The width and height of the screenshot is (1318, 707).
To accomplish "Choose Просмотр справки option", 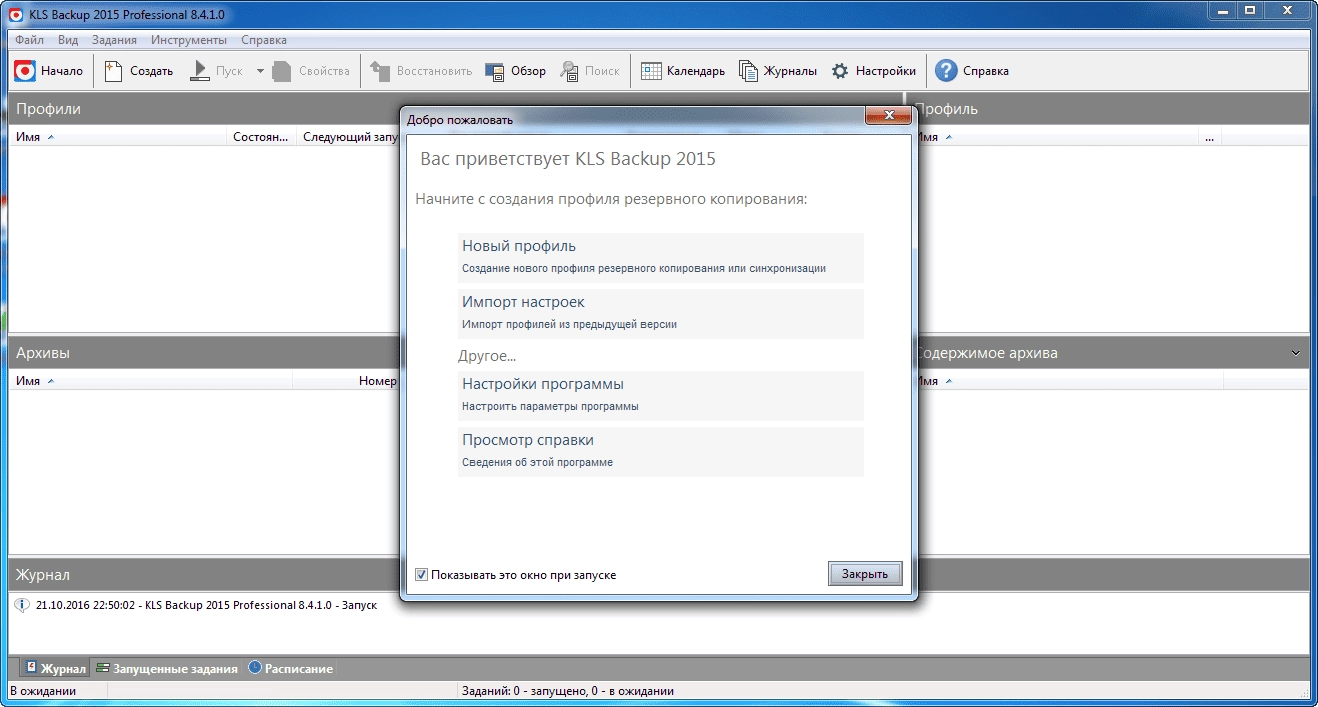I will 660,451.
